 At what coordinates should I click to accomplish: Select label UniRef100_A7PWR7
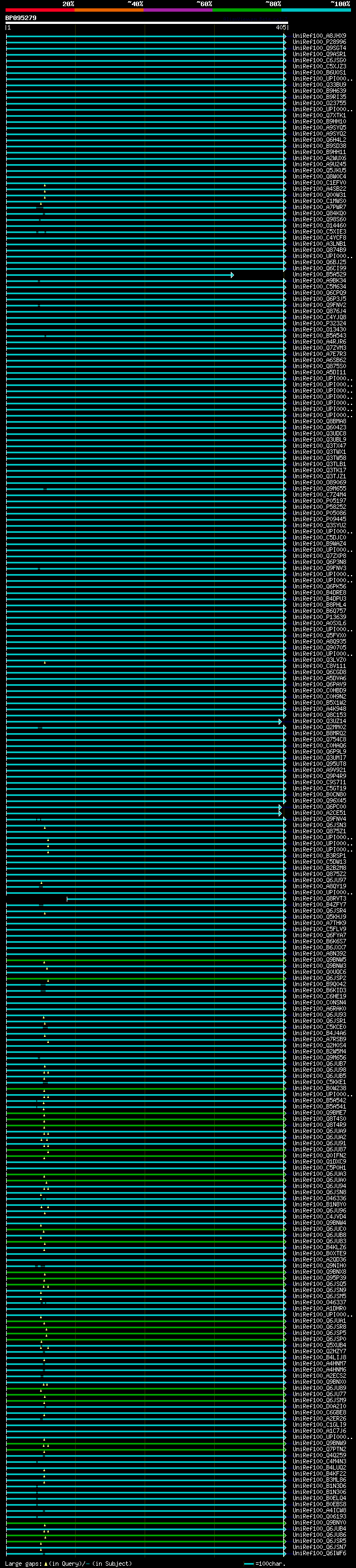point(319,207)
